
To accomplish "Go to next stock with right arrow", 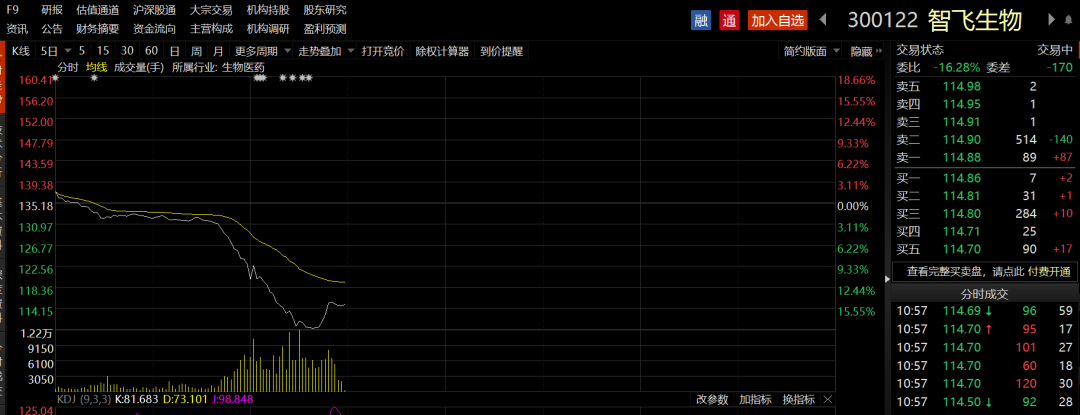I will [x=1052, y=20].
